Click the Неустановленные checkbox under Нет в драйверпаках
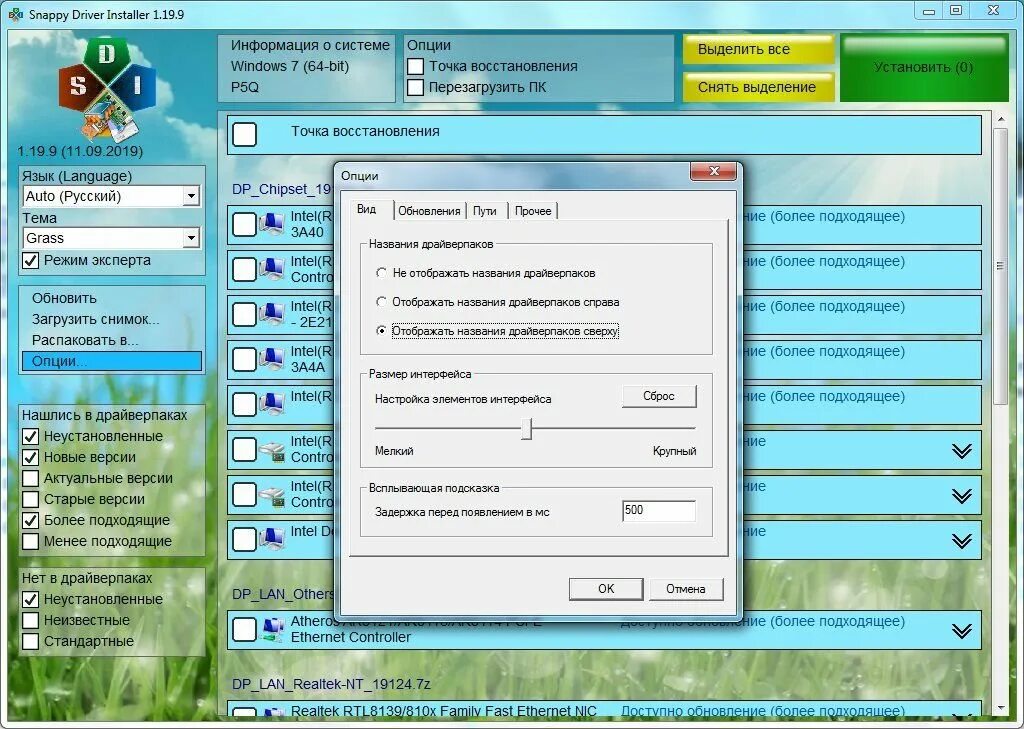 coord(31,599)
